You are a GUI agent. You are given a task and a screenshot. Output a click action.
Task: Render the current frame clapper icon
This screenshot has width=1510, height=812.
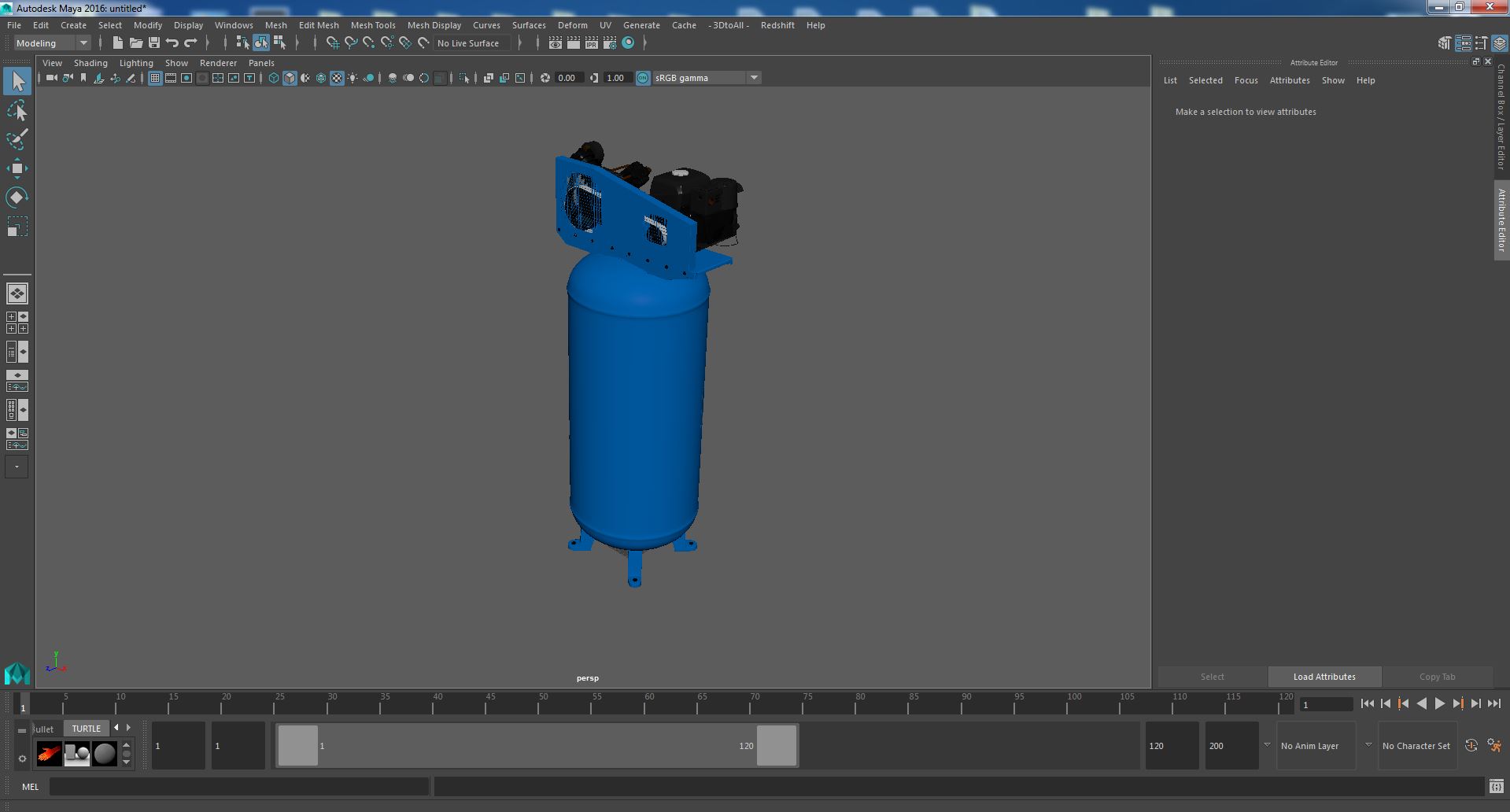coord(574,43)
